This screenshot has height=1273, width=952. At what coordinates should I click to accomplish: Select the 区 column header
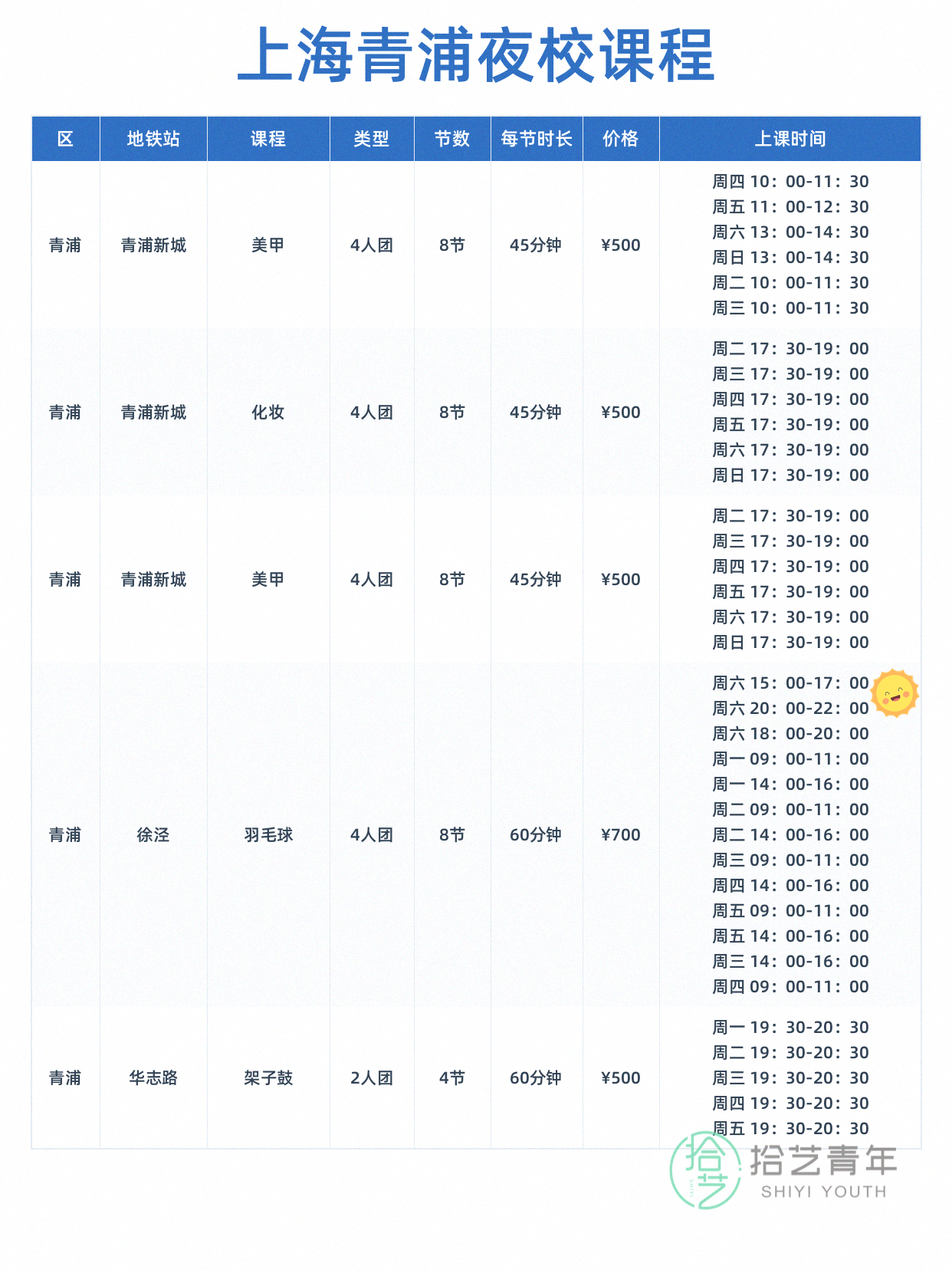pos(65,139)
